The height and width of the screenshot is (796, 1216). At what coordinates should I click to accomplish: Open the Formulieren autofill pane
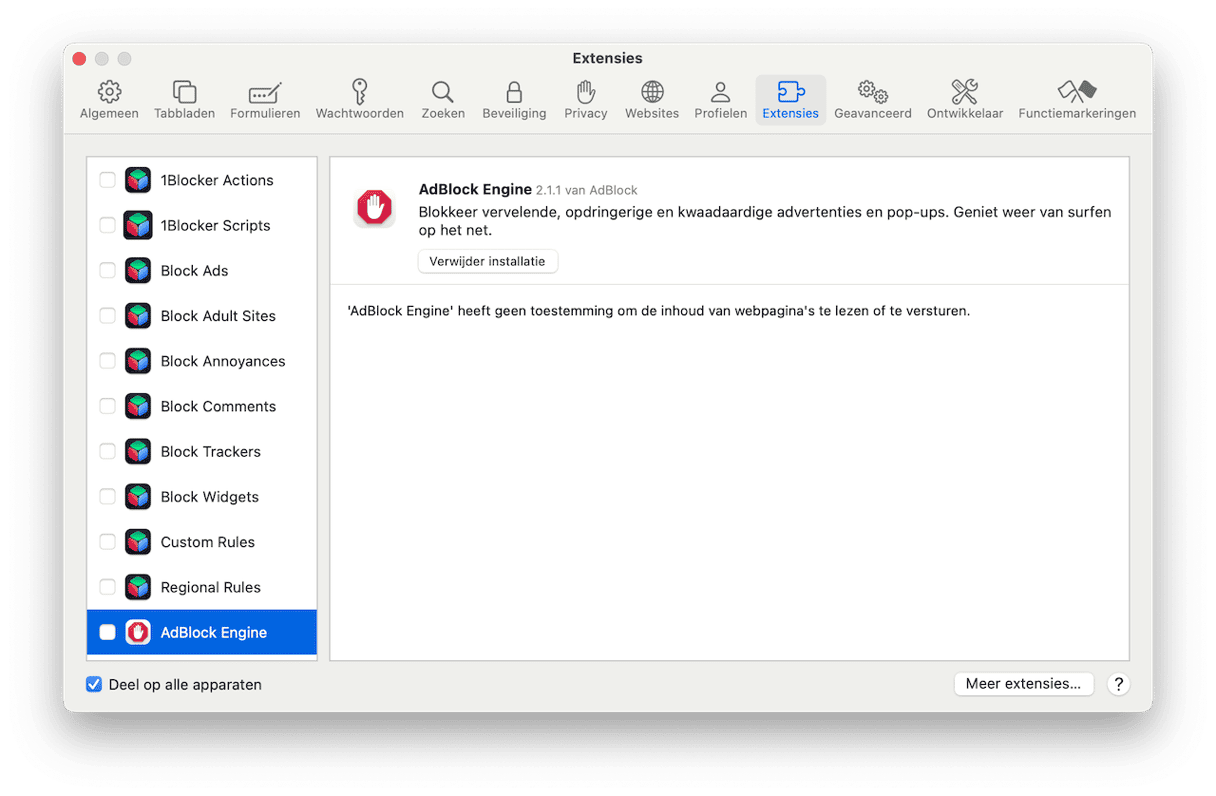(x=265, y=100)
